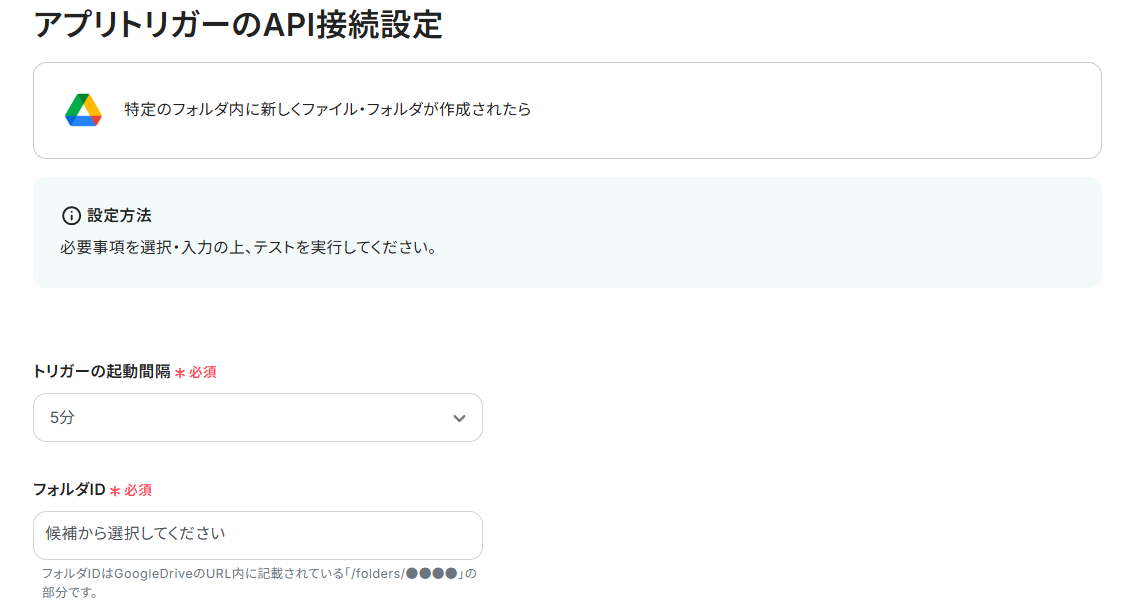Click the トリガーの起動間隔 field label
Image resolution: width=1127 pixels, height=609 pixels.
[x=102, y=372]
